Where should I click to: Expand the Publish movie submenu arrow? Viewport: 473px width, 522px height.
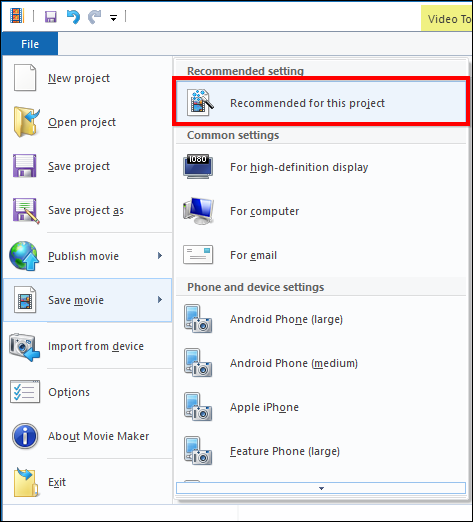click(160, 256)
